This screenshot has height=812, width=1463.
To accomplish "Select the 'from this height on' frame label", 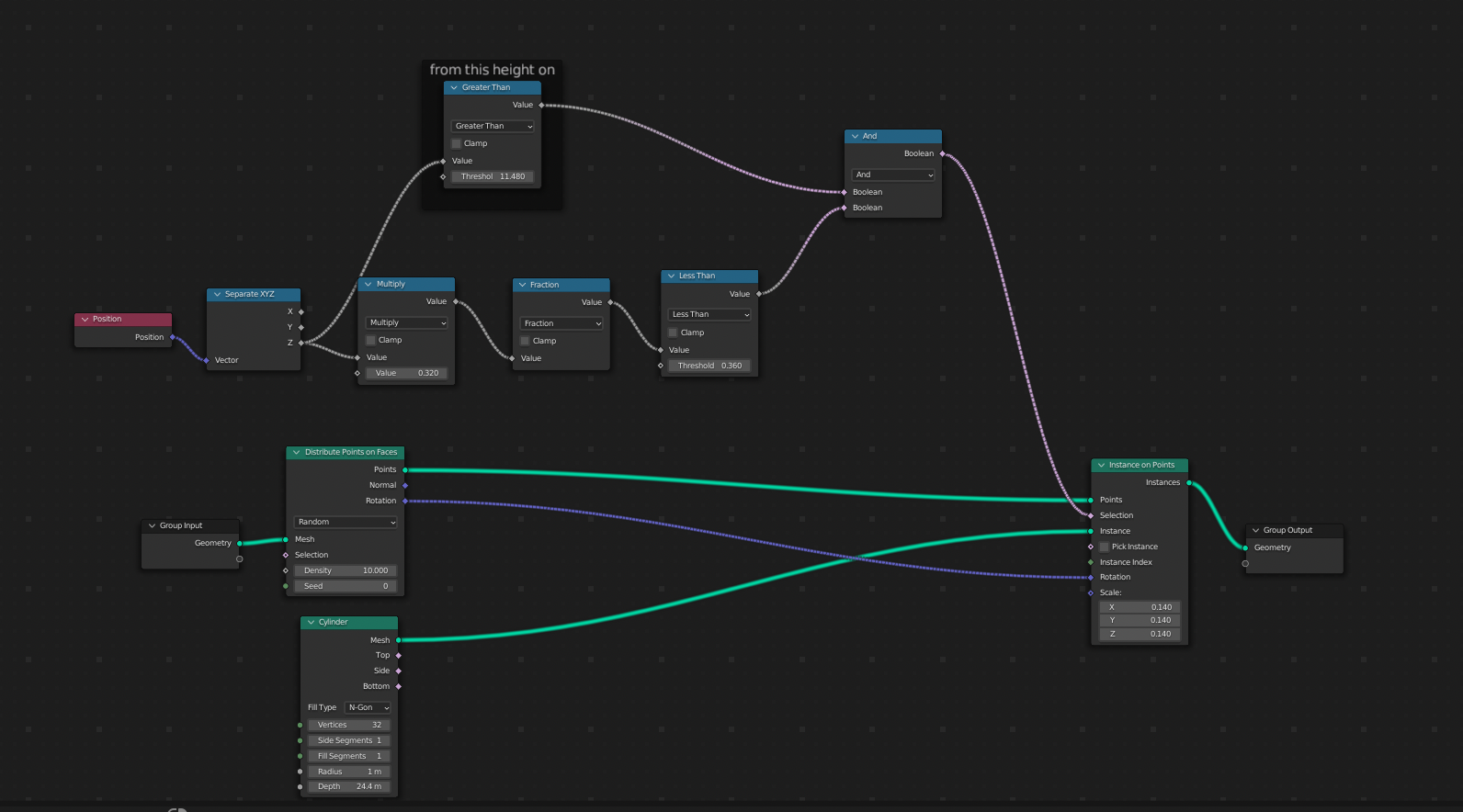I will tap(493, 70).
